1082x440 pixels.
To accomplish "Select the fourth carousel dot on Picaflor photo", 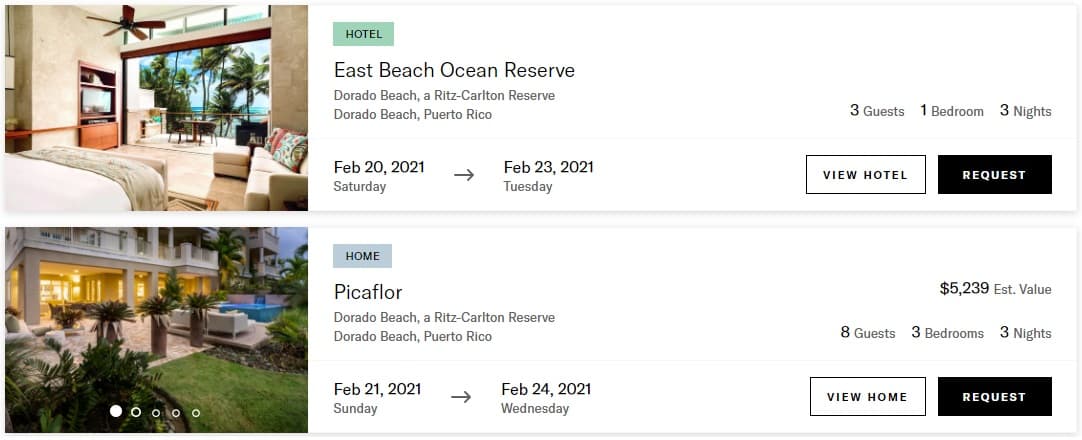I will [x=176, y=412].
